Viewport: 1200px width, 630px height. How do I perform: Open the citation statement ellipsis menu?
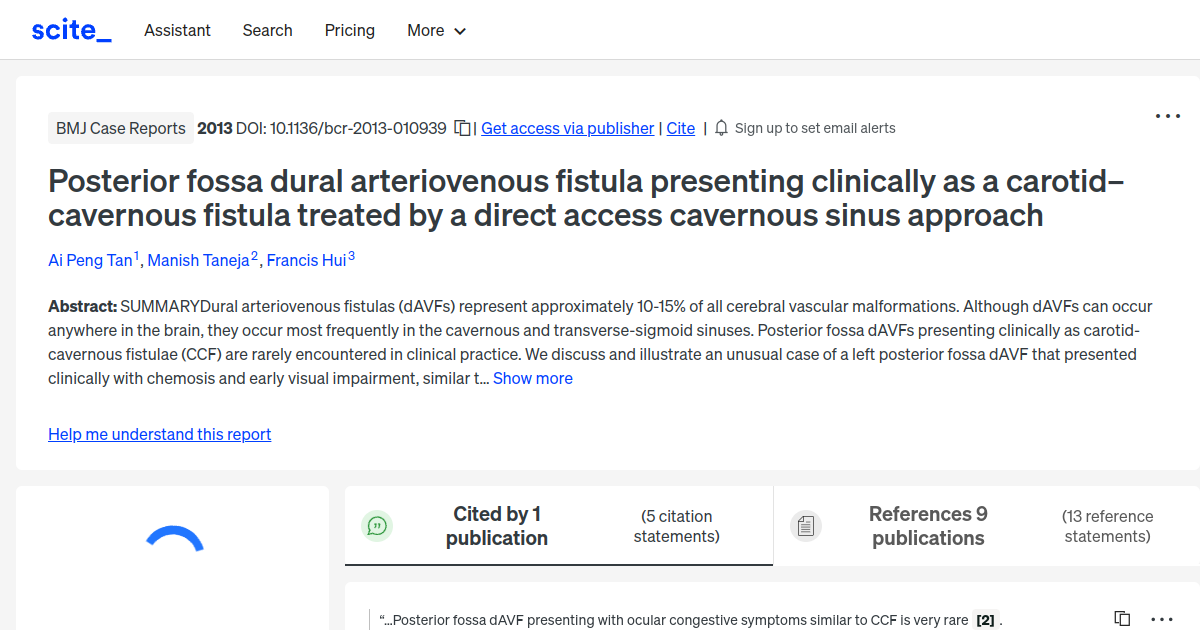click(1161, 619)
